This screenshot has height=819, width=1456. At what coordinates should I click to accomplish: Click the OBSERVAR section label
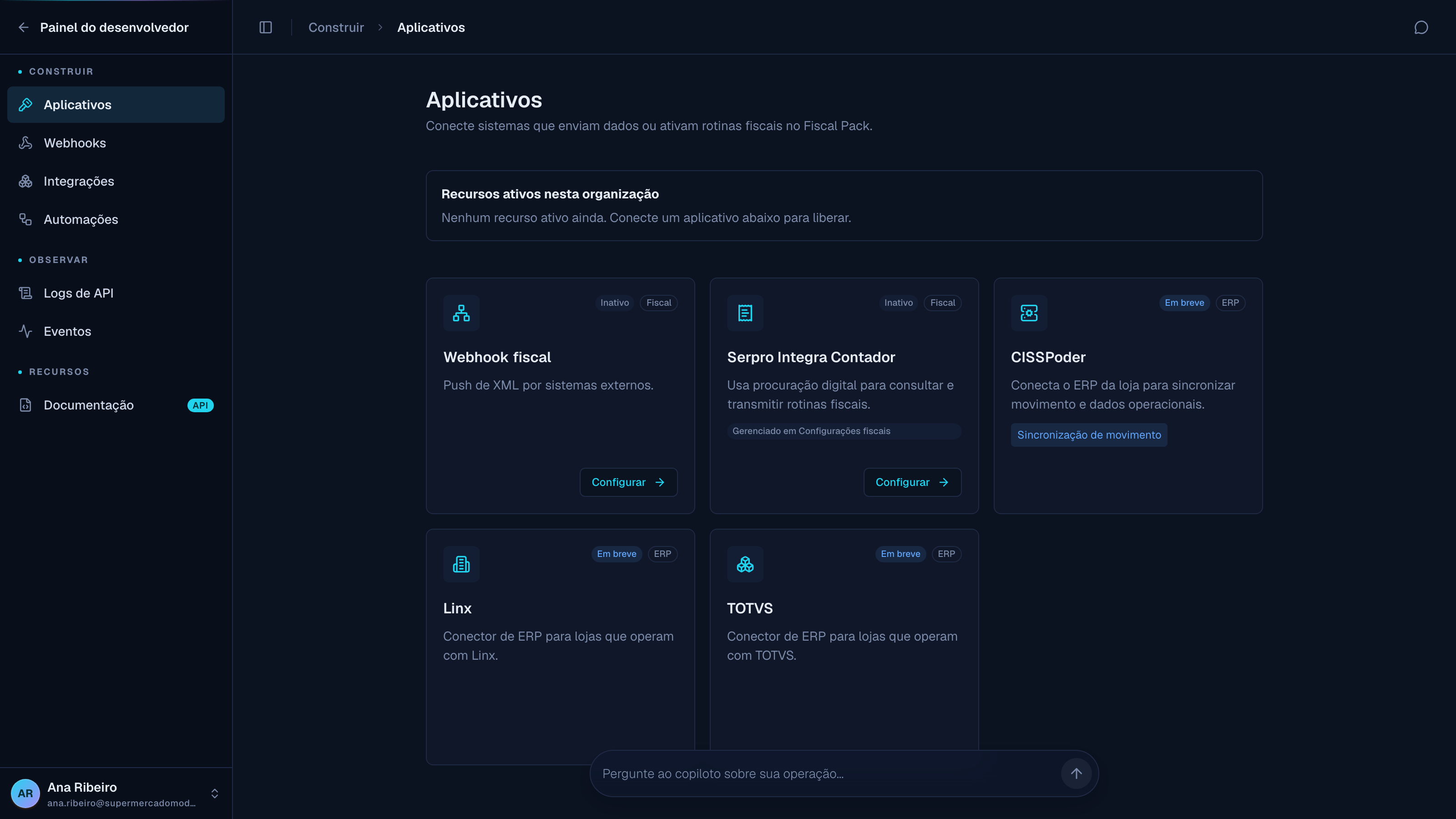58,260
